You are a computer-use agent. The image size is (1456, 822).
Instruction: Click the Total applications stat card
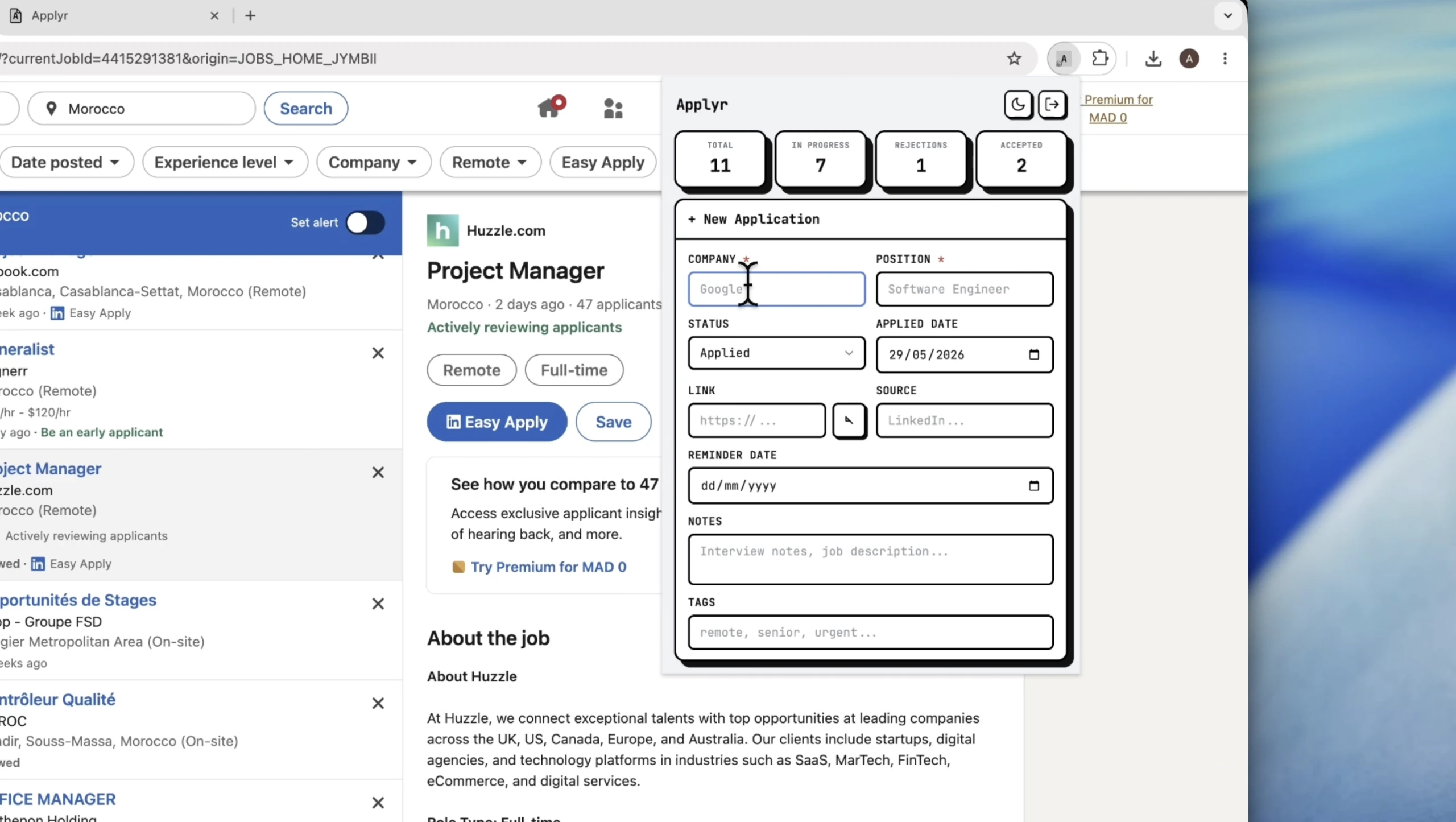point(720,159)
